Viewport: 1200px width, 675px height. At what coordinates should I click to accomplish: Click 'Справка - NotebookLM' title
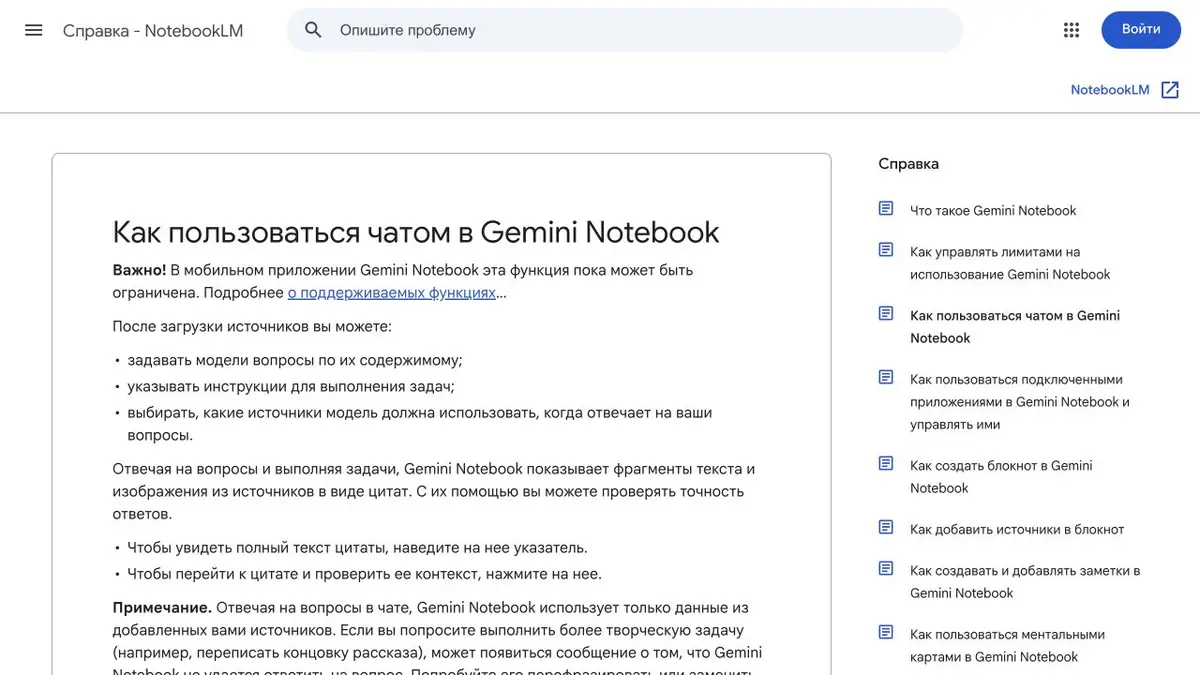point(153,30)
